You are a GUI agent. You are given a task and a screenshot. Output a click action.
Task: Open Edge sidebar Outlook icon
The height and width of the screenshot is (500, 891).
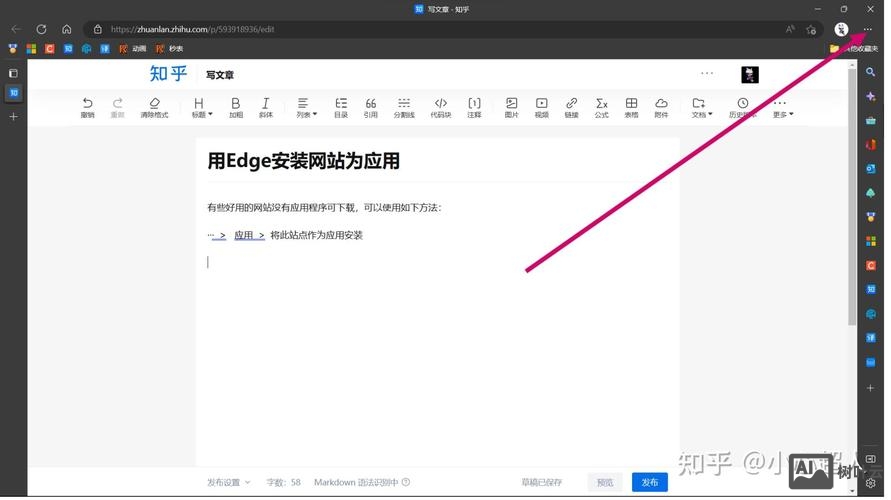tap(871, 169)
